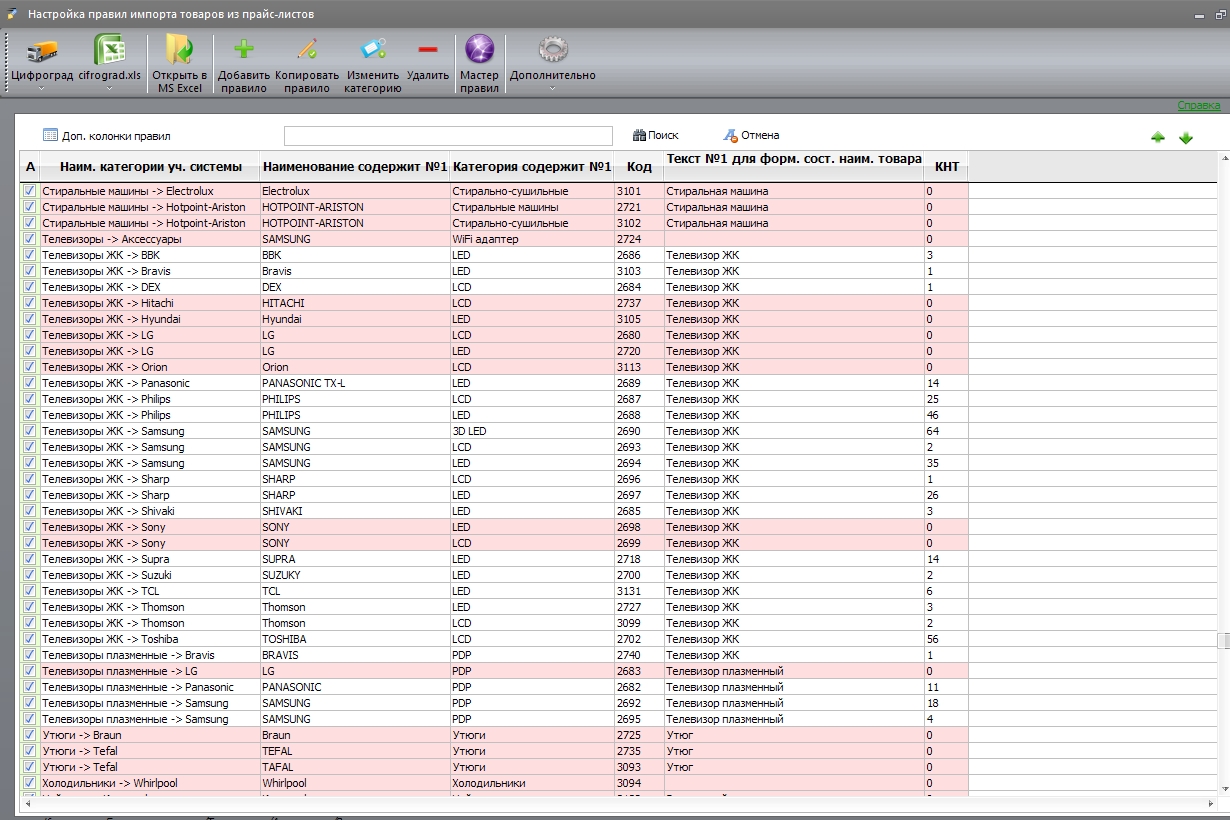
Task: Toggle checkbox for Телевизоры ЖК -> Toshiba row
Action: pyautogui.click(x=30, y=639)
